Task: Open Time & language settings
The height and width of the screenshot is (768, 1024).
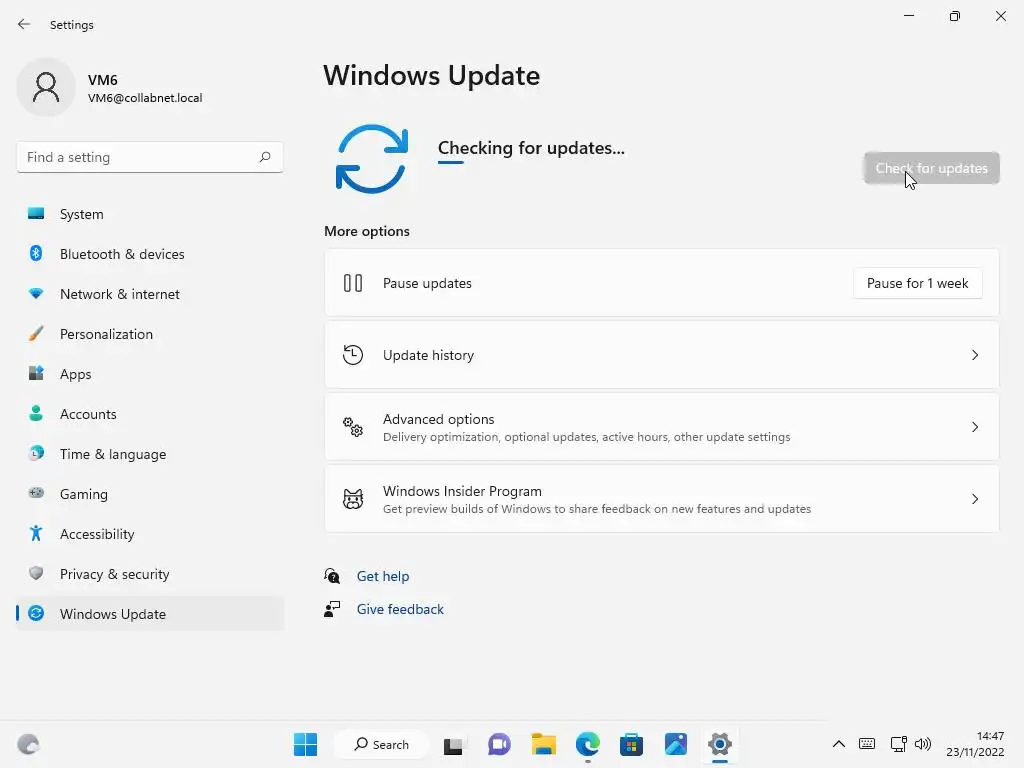Action: 150,454
